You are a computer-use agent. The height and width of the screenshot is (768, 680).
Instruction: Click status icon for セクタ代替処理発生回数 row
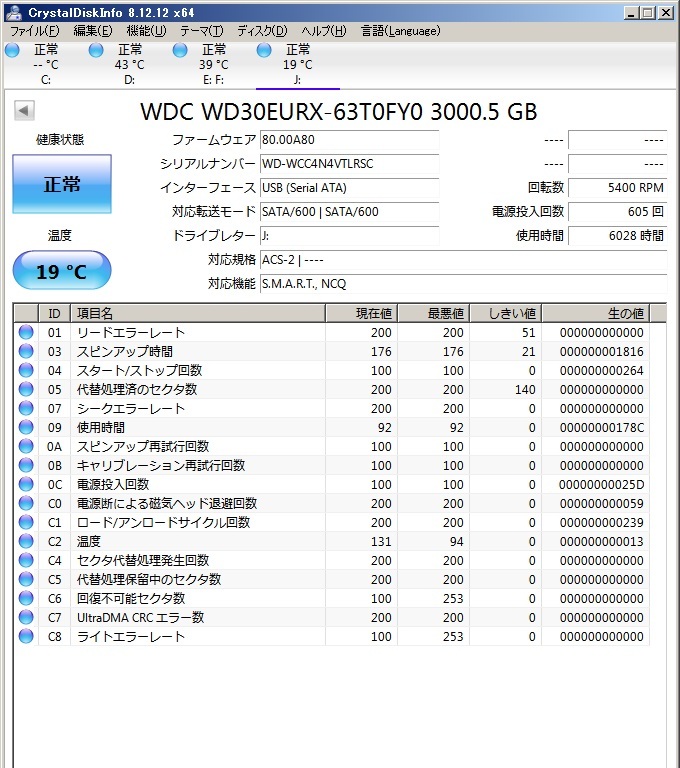(26, 560)
